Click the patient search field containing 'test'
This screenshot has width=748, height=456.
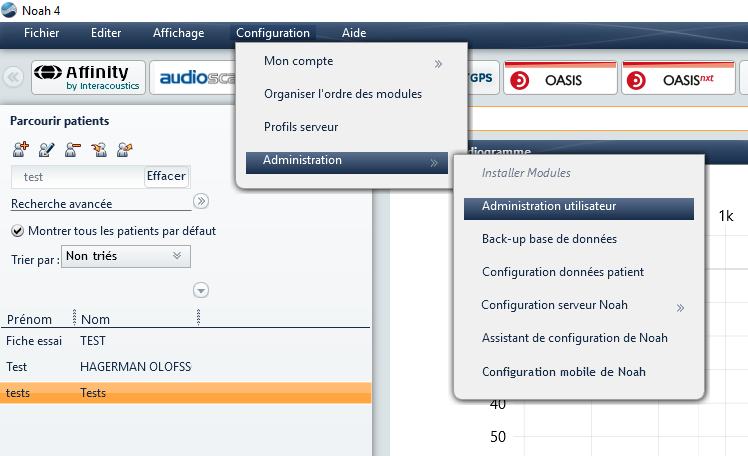(x=78, y=176)
